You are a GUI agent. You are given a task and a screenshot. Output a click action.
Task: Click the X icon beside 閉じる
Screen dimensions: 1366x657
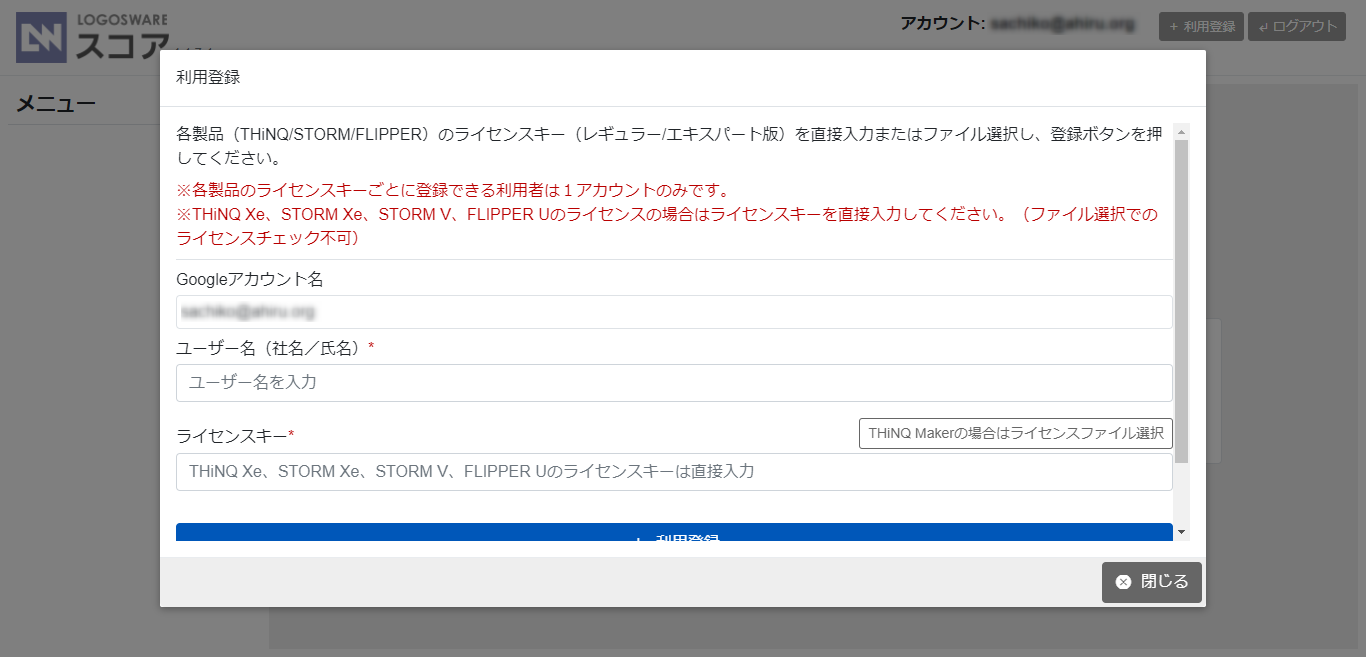click(1123, 582)
